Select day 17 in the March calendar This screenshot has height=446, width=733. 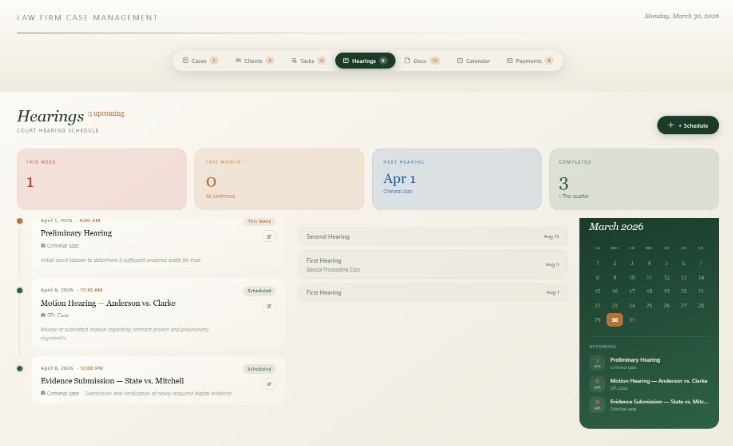tap(632, 291)
